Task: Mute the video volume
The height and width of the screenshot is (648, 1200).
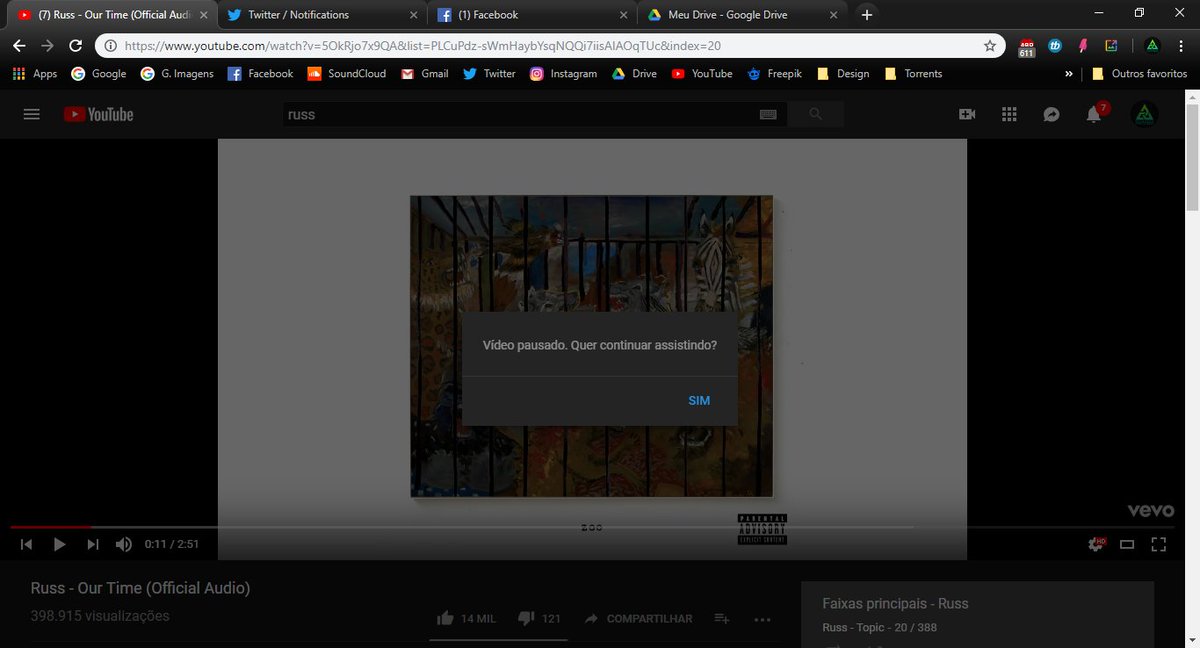Action: coord(124,544)
